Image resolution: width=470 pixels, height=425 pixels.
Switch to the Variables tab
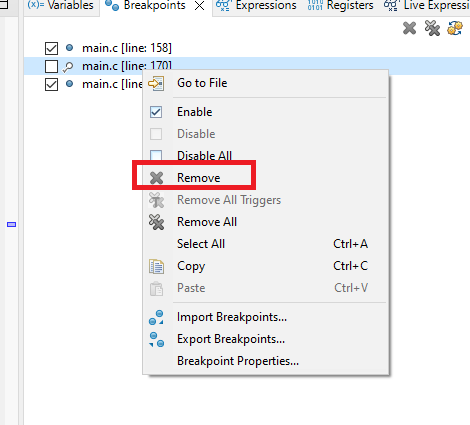coord(61,5)
